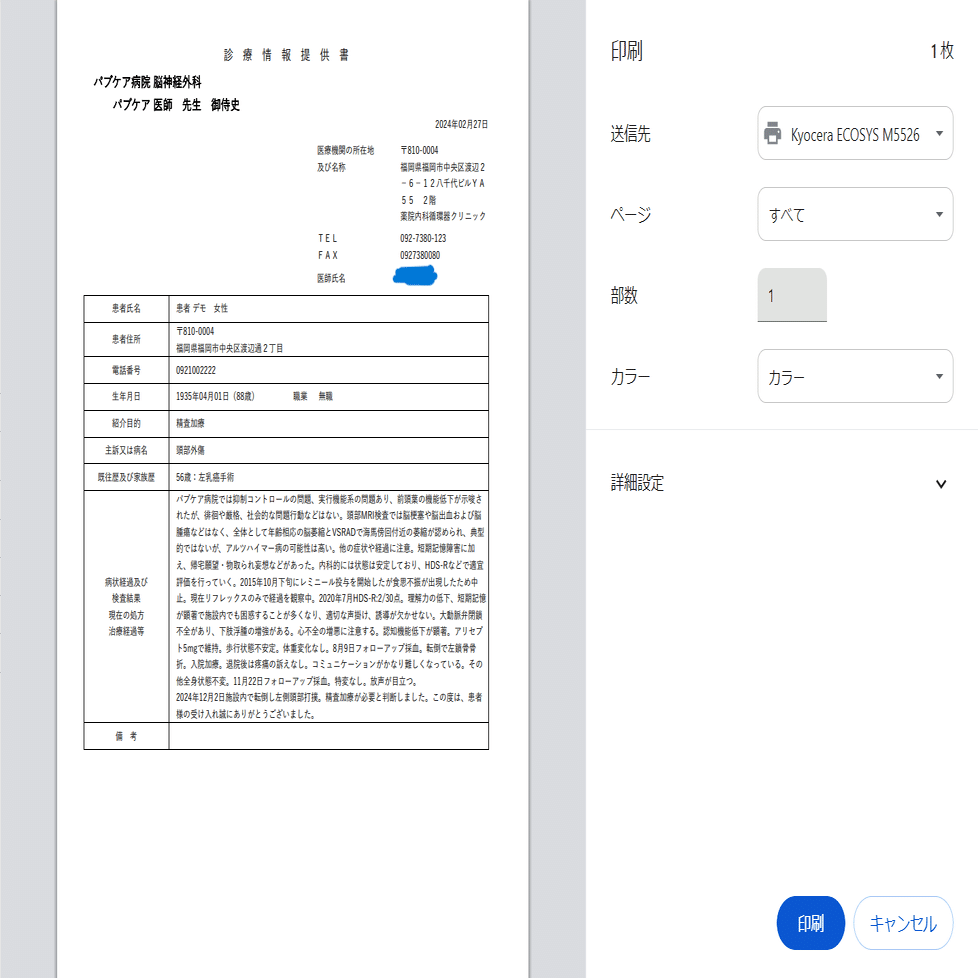
Task: Click the blue 印刷 button to print
Action: [x=810, y=923]
